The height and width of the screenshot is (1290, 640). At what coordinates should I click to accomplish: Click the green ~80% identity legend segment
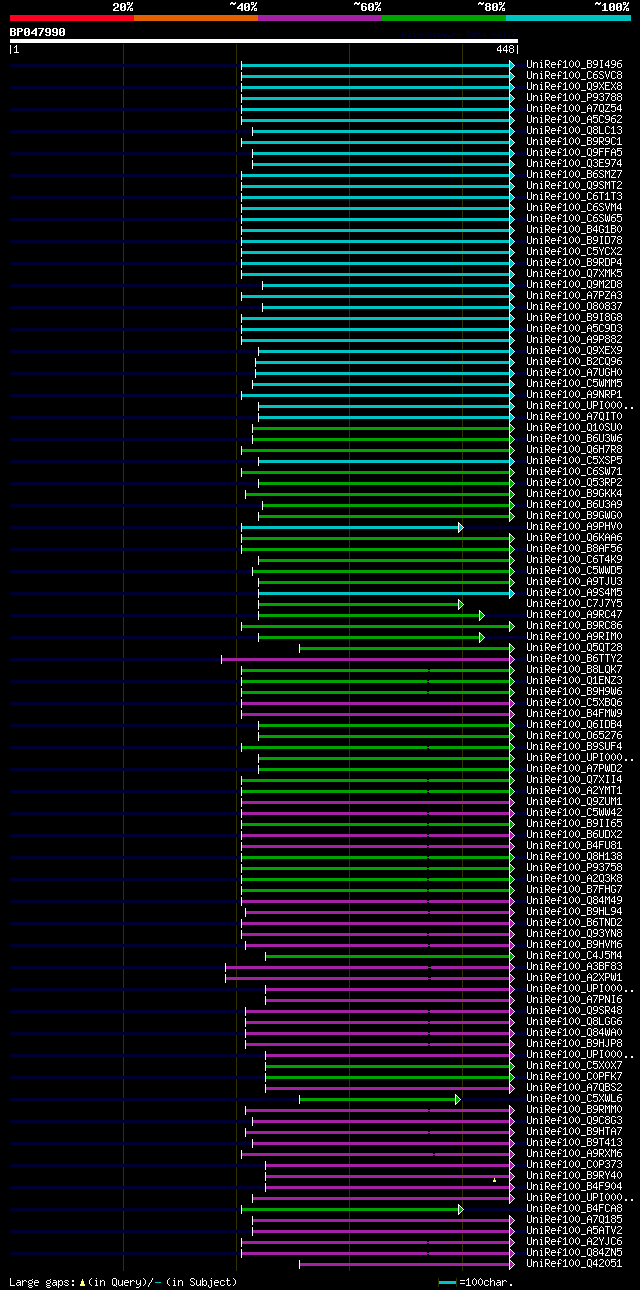point(443,17)
